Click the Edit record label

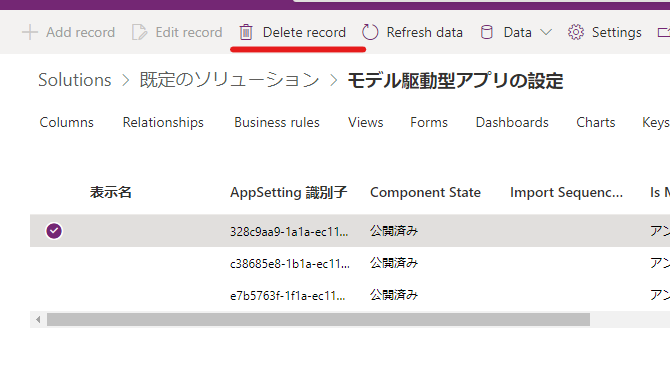(x=189, y=32)
